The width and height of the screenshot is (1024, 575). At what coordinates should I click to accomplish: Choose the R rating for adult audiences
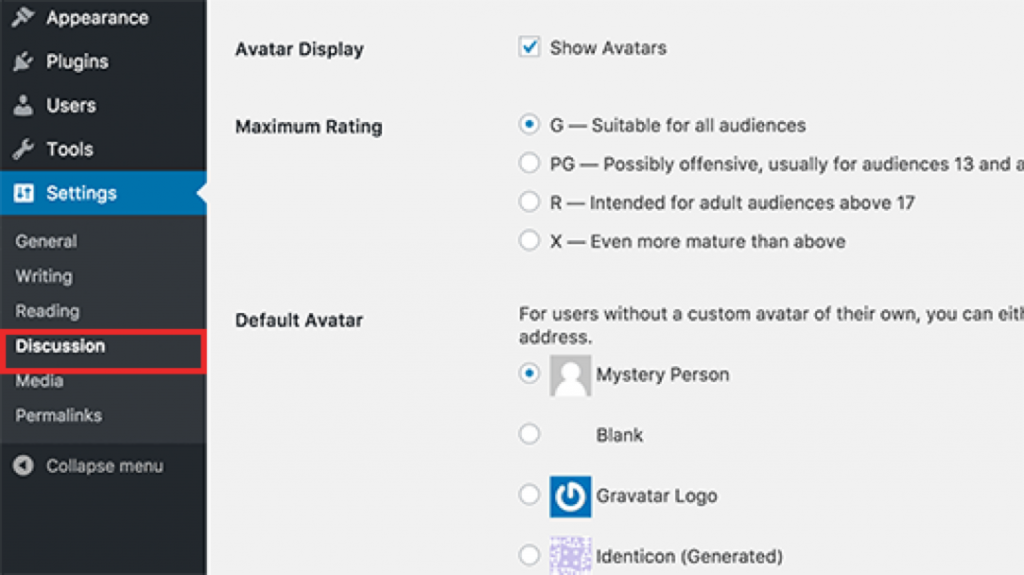coord(529,201)
